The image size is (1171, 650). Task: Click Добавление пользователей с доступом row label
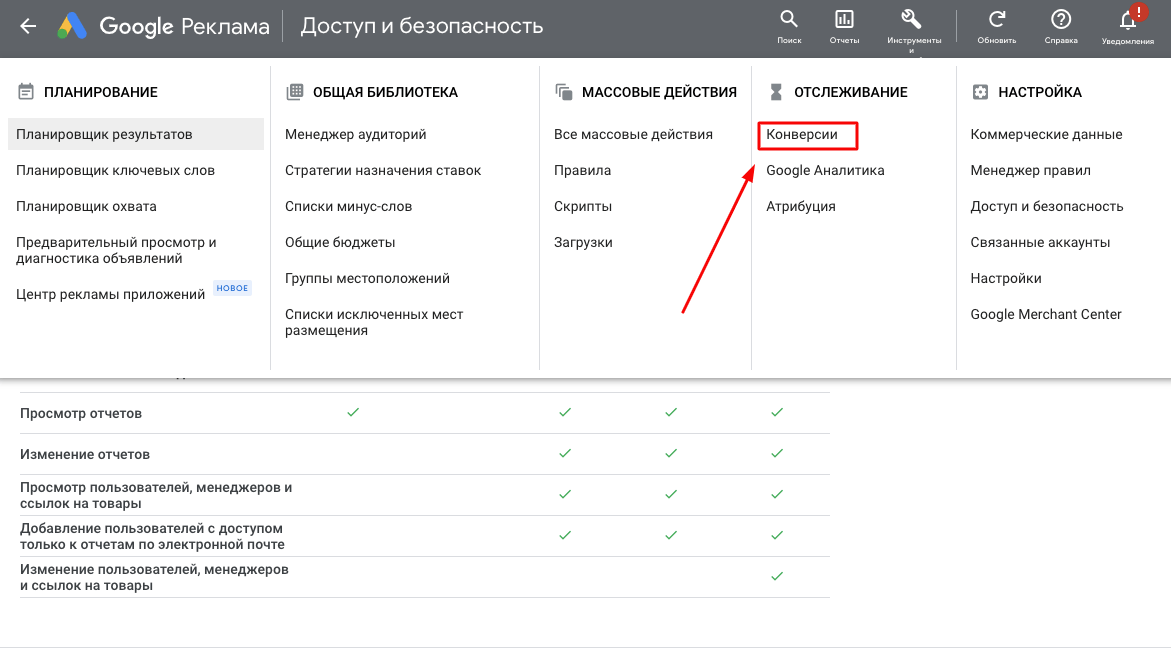click(x=152, y=536)
